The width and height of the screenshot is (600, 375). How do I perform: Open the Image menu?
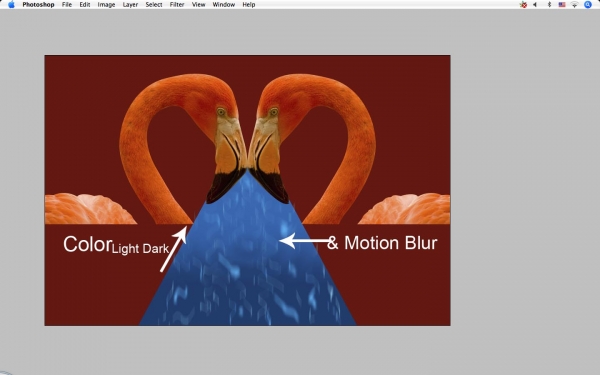(x=106, y=5)
